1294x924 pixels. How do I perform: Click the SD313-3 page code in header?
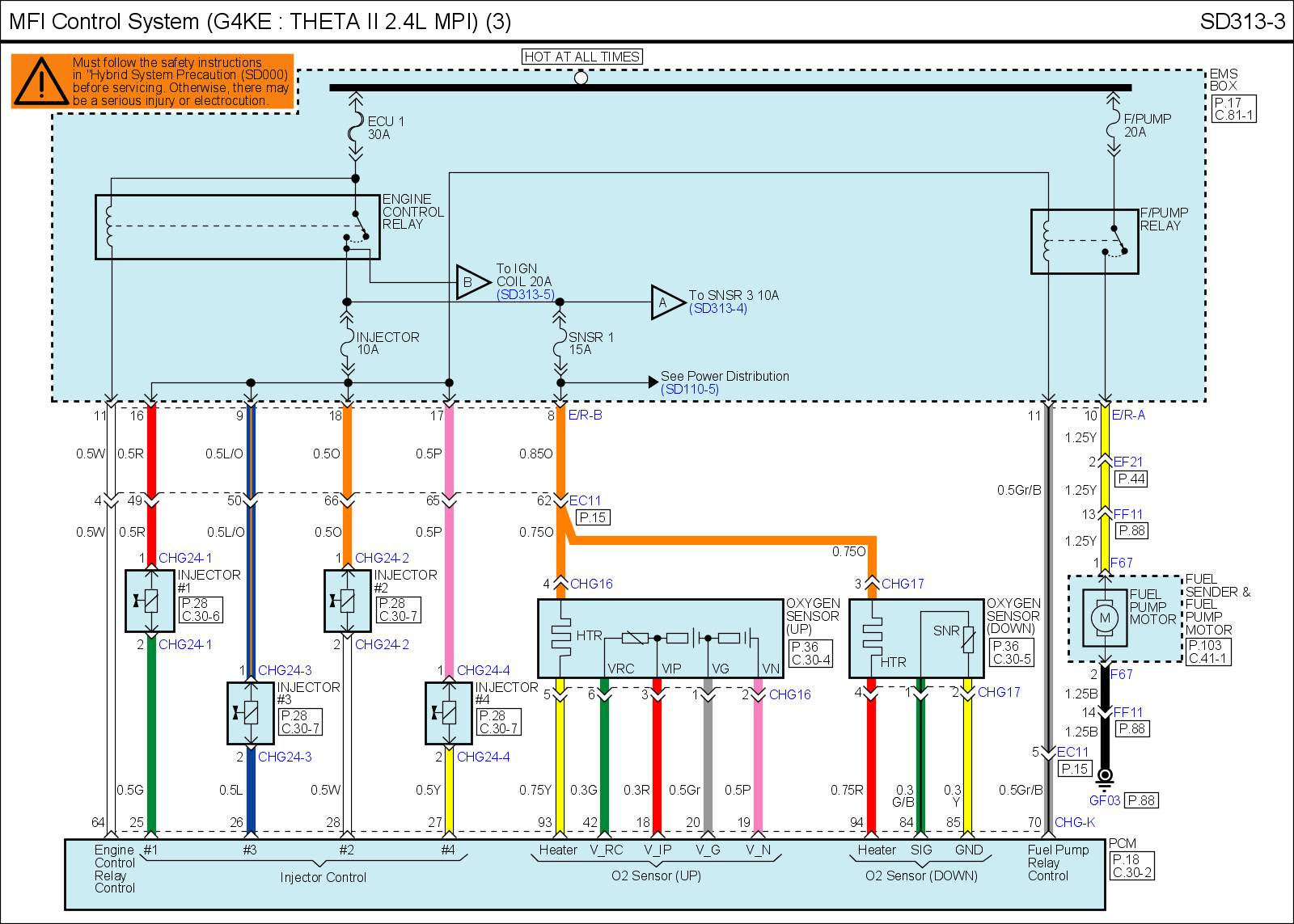pos(1241,21)
